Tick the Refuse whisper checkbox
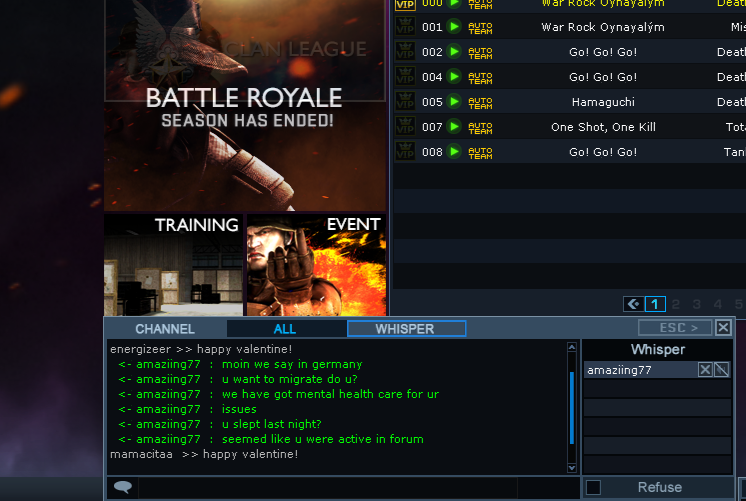This screenshot has width=746, height=501. tap(593, 487)
